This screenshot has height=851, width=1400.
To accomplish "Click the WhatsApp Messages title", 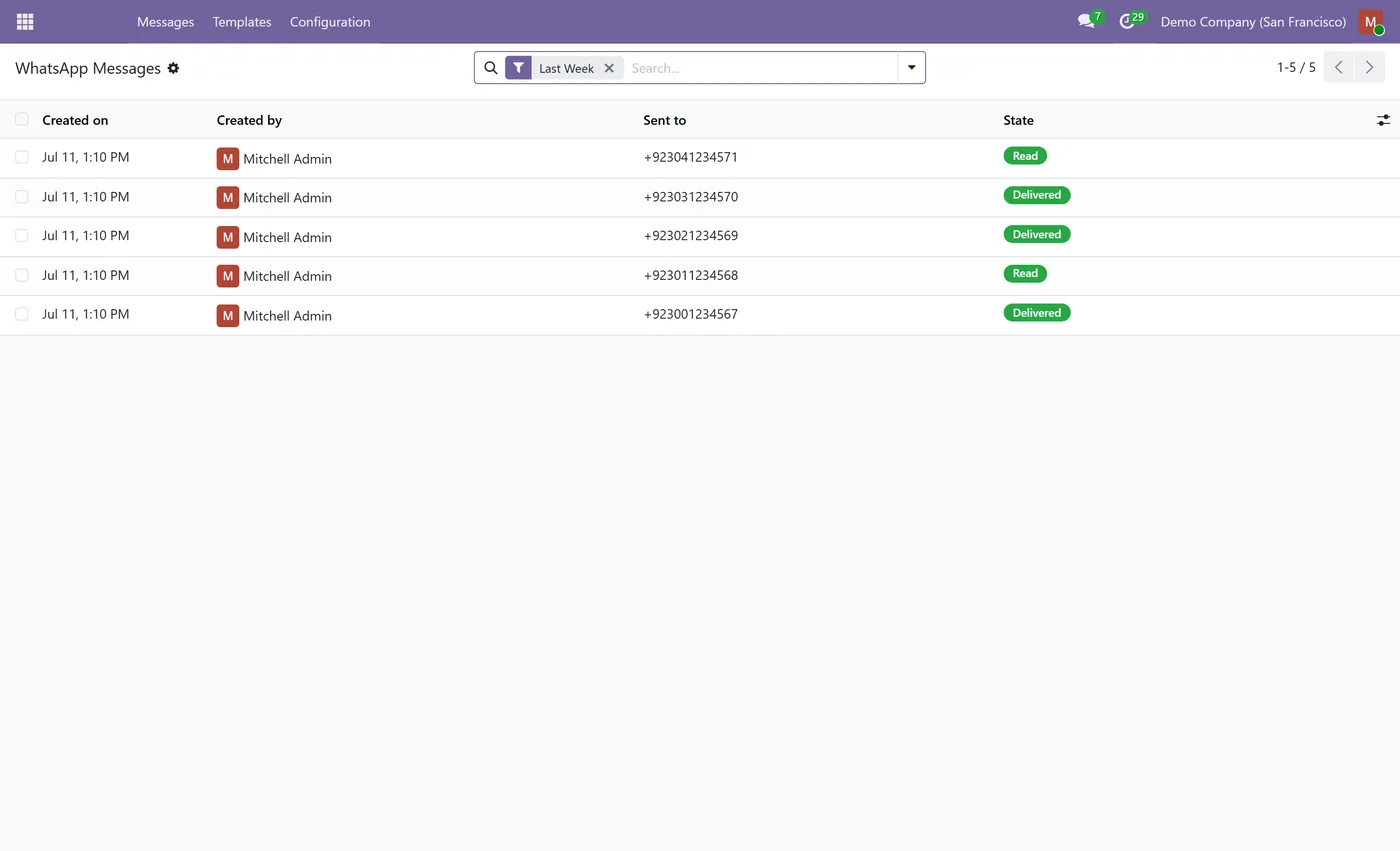I will coord(88,68).
